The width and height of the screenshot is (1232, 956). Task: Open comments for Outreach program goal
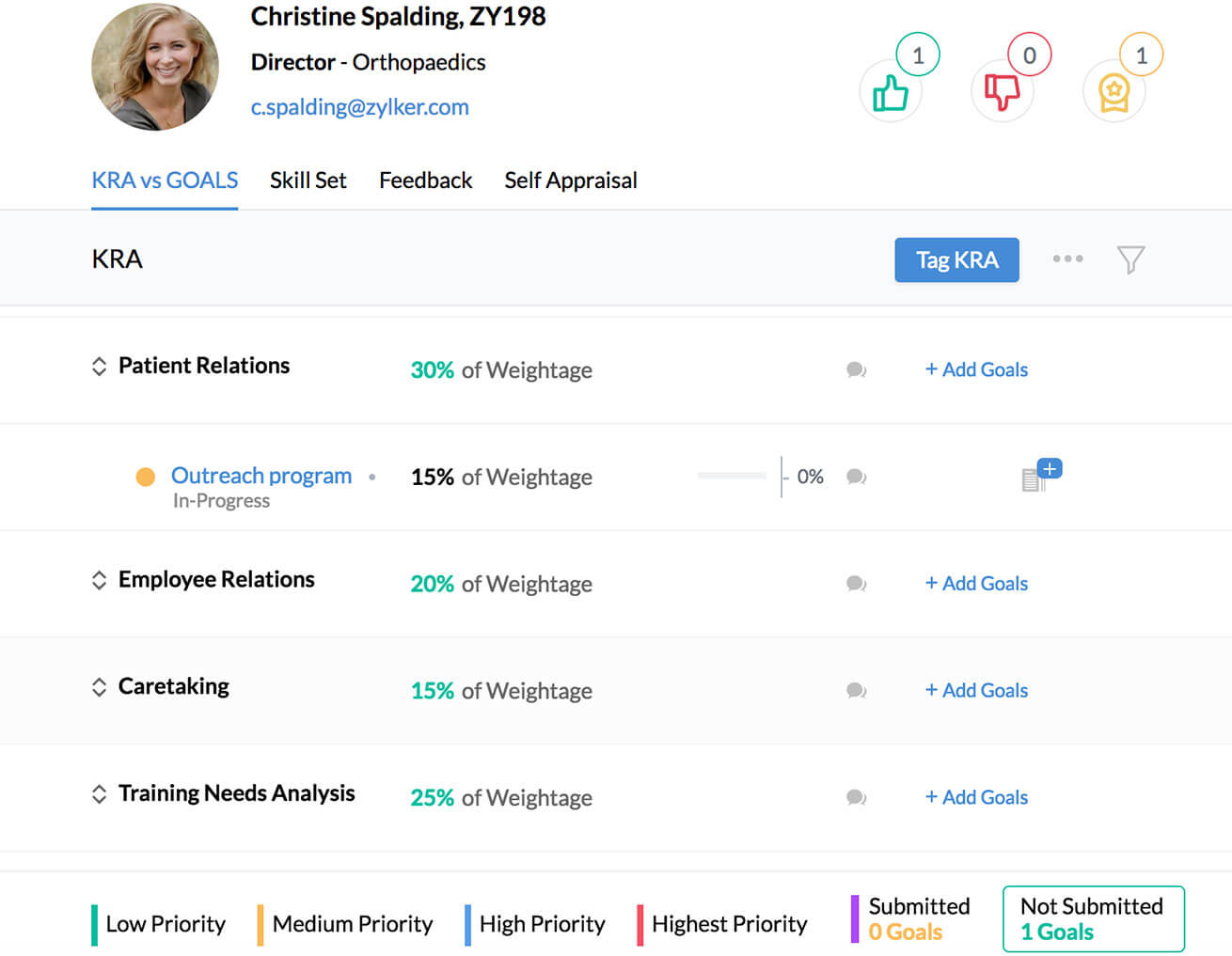(x=856, y=477)
